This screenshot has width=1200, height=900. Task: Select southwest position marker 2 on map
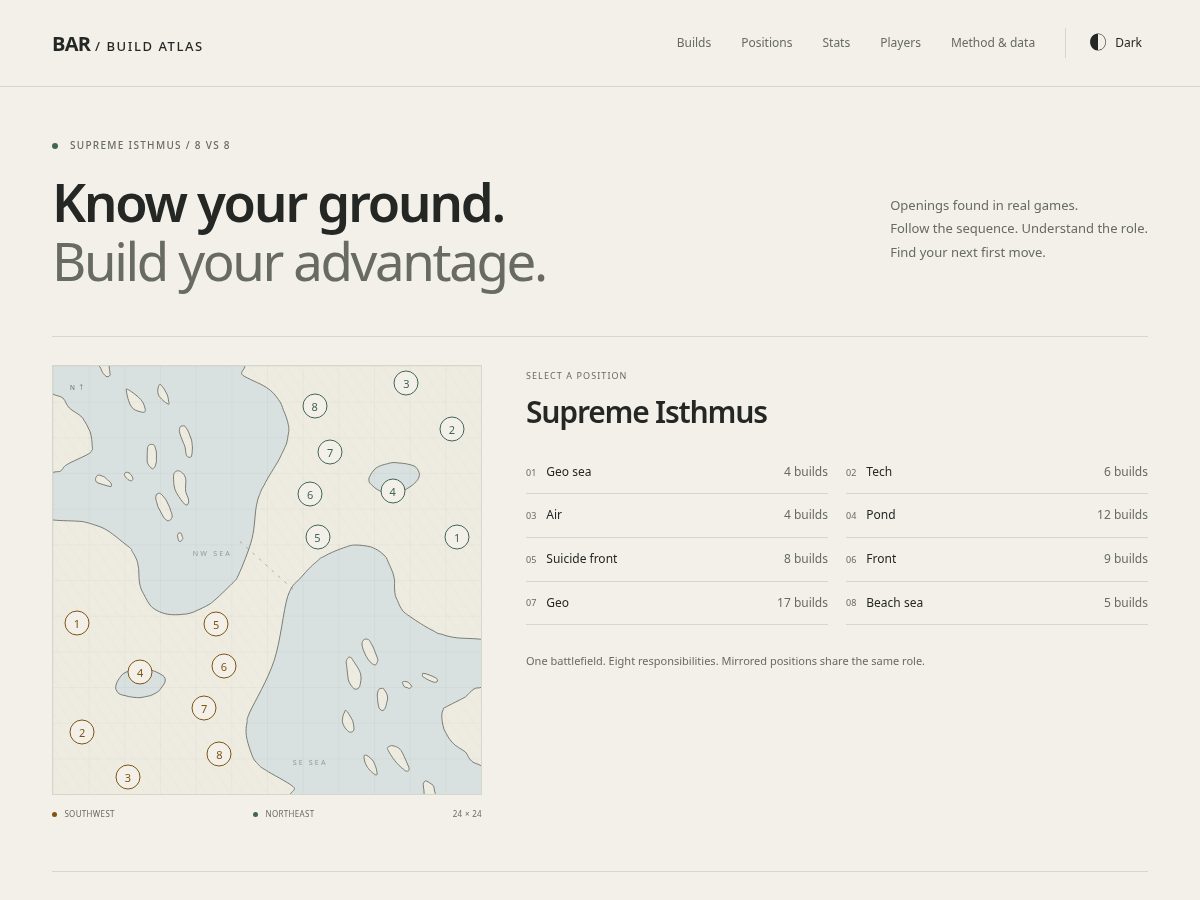[82, 732]
